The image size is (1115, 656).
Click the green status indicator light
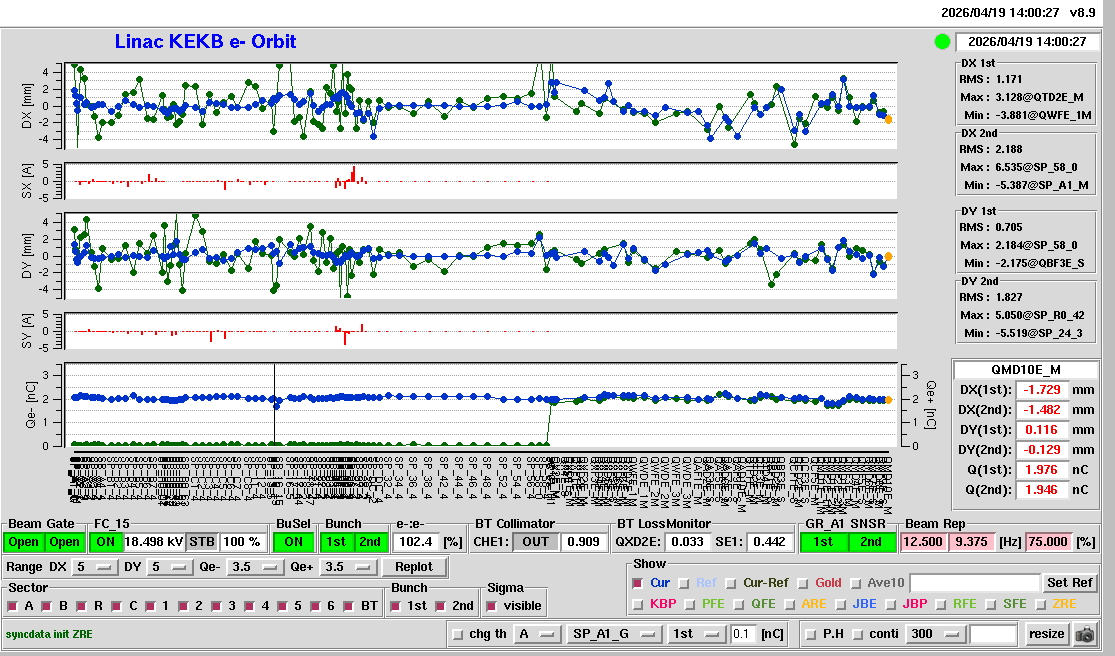click(941, 42)
